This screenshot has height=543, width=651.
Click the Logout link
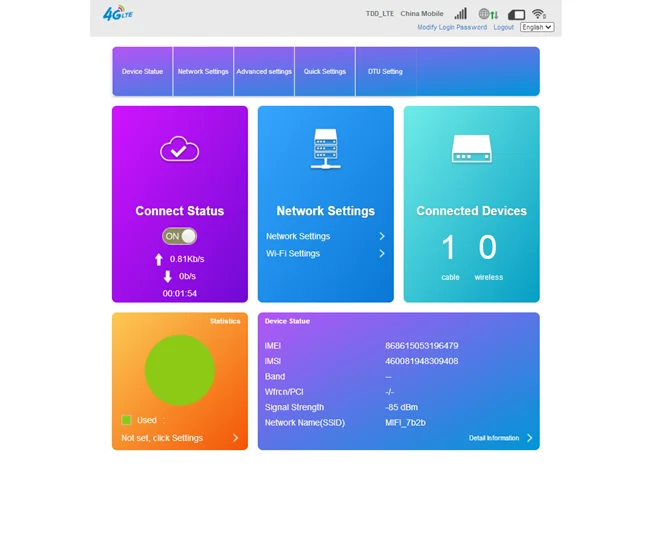[503, 27]
